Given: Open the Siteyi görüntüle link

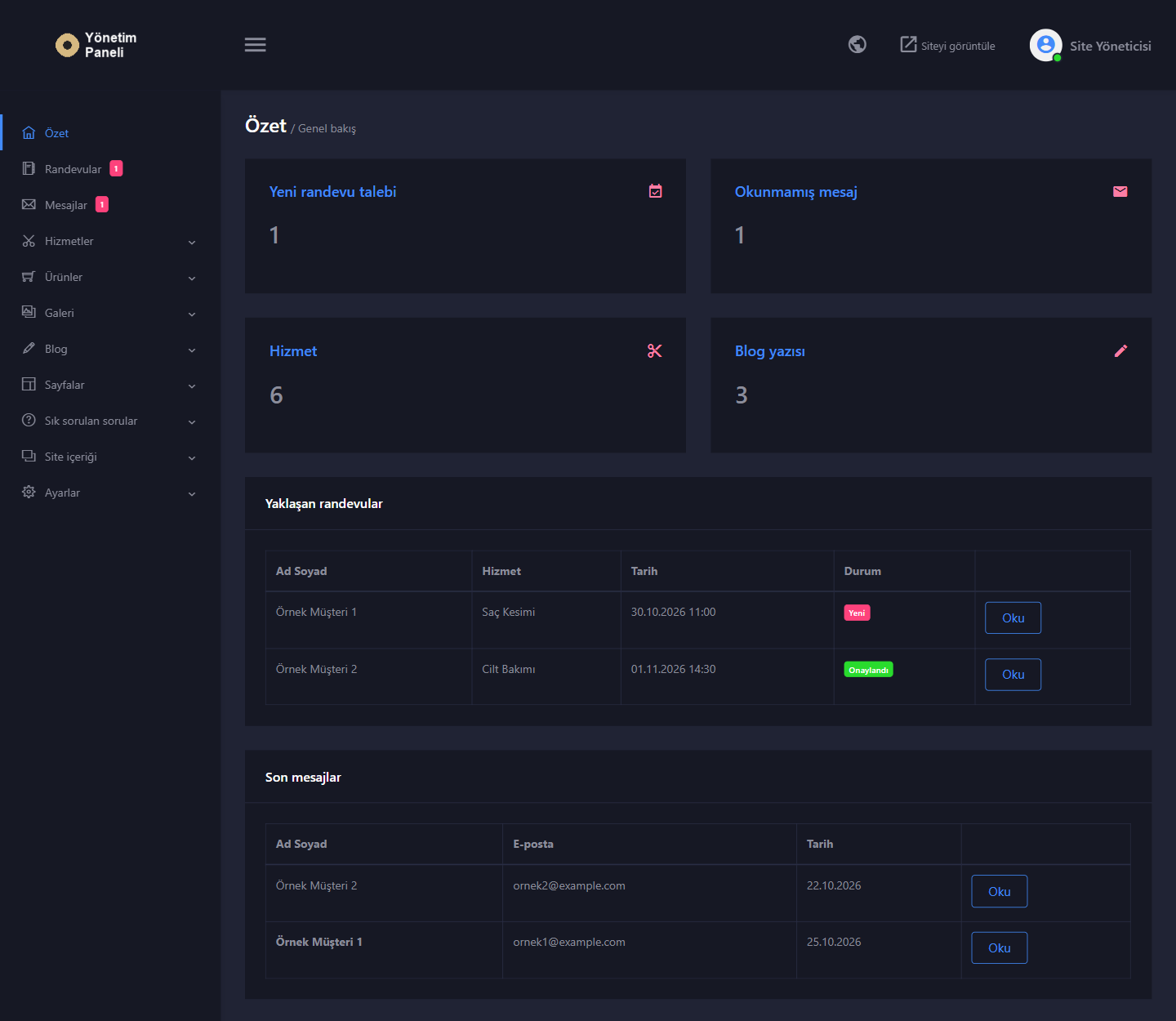Looking at the screenshot, I should (947, 45).
